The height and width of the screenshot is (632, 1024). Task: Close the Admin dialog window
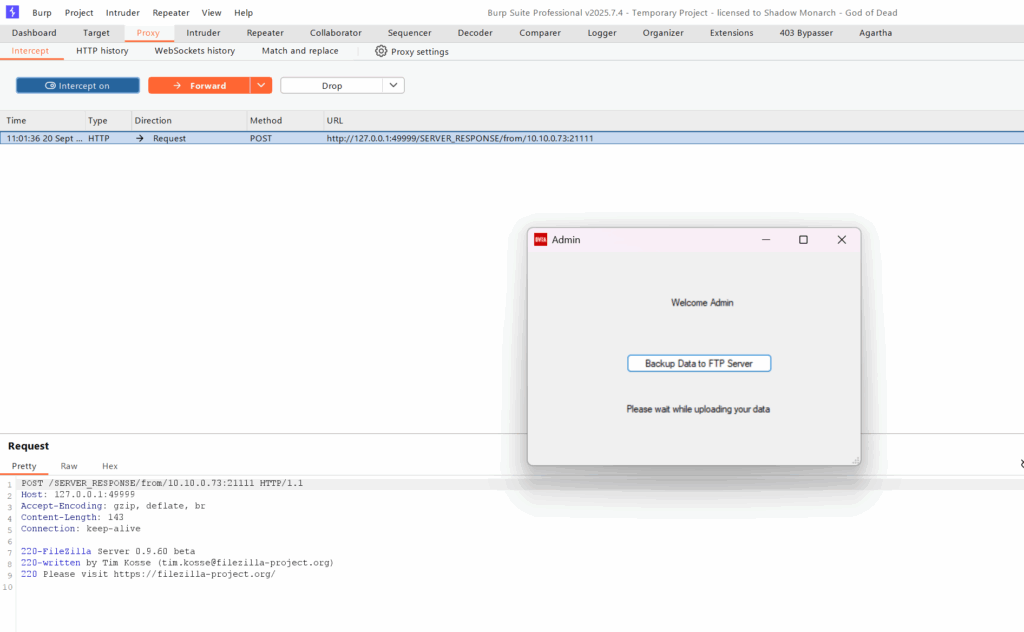(841, 240)
